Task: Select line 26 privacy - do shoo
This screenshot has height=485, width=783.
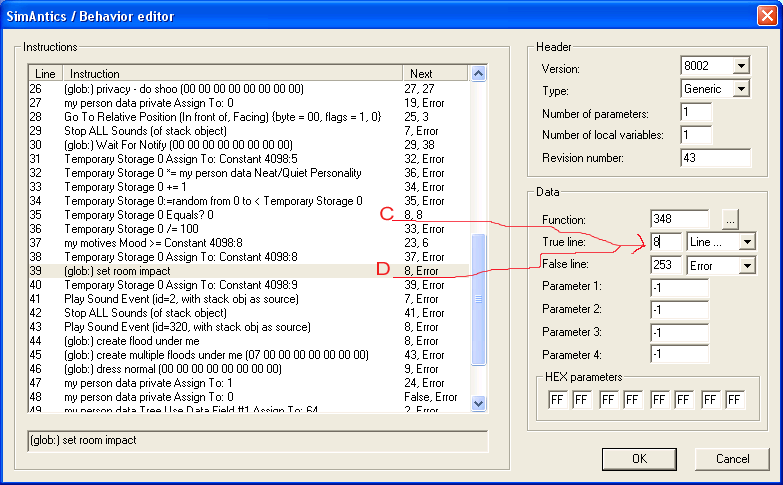Action: click(x=248, y=89)
